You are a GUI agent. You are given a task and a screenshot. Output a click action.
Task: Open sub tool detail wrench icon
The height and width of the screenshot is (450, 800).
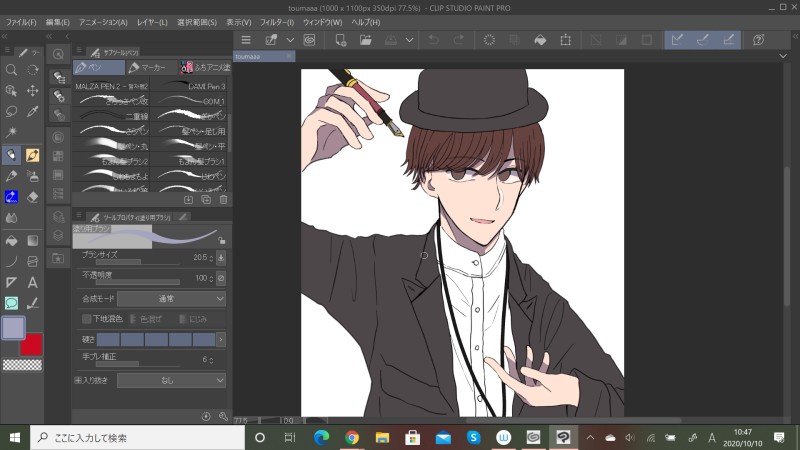(x=223, y=416)
